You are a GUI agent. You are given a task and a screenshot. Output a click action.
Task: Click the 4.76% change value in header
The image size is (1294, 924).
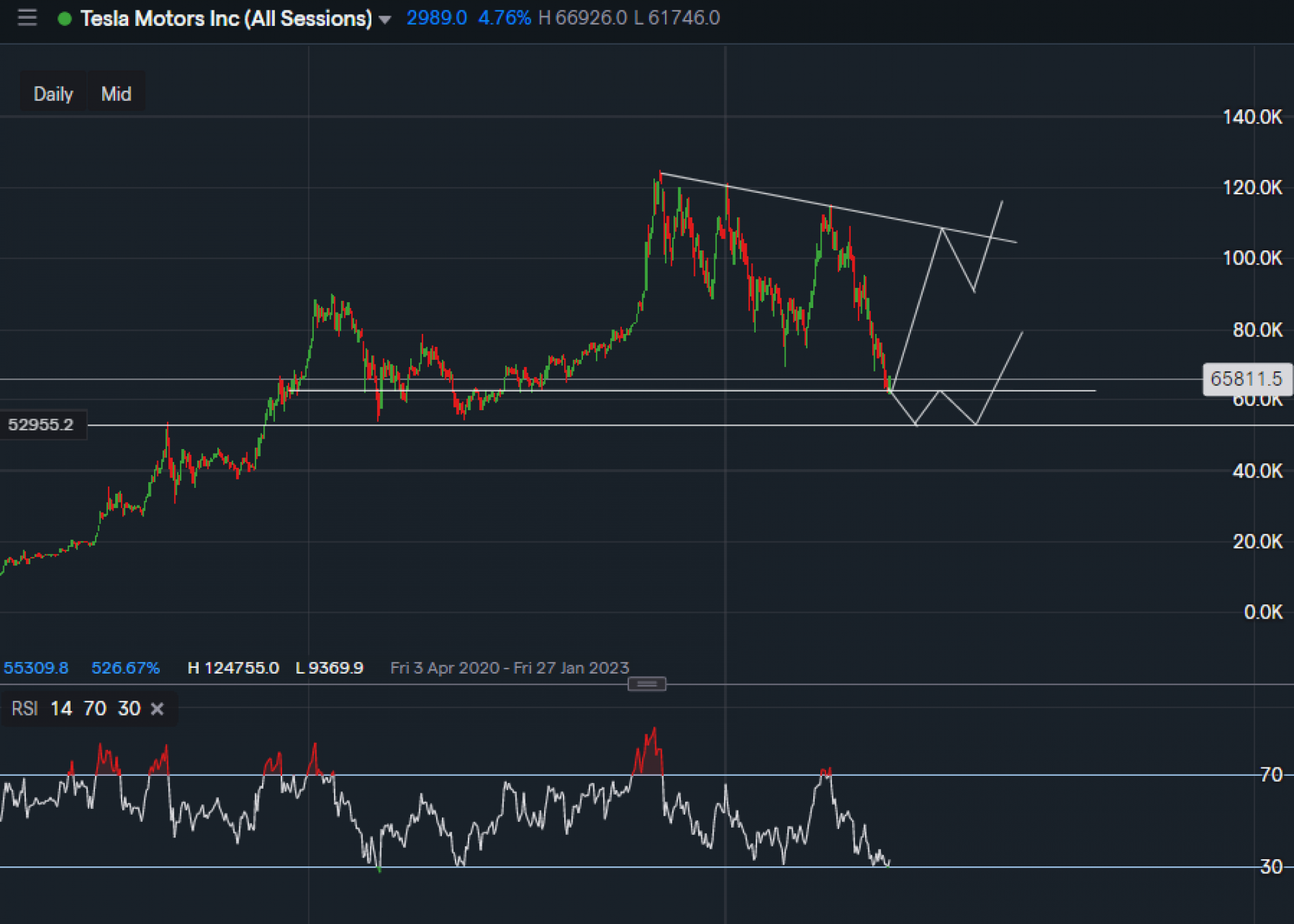pos(504,18)
